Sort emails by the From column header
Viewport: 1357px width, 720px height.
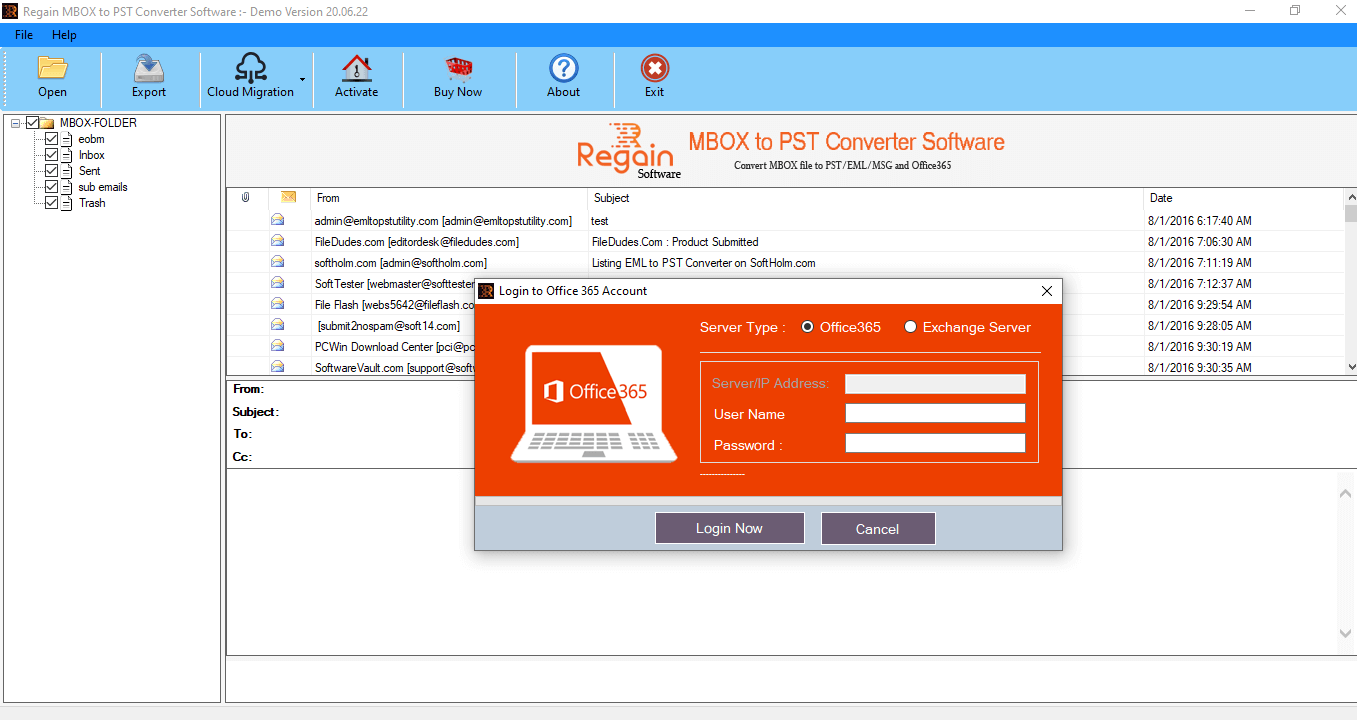449,198
